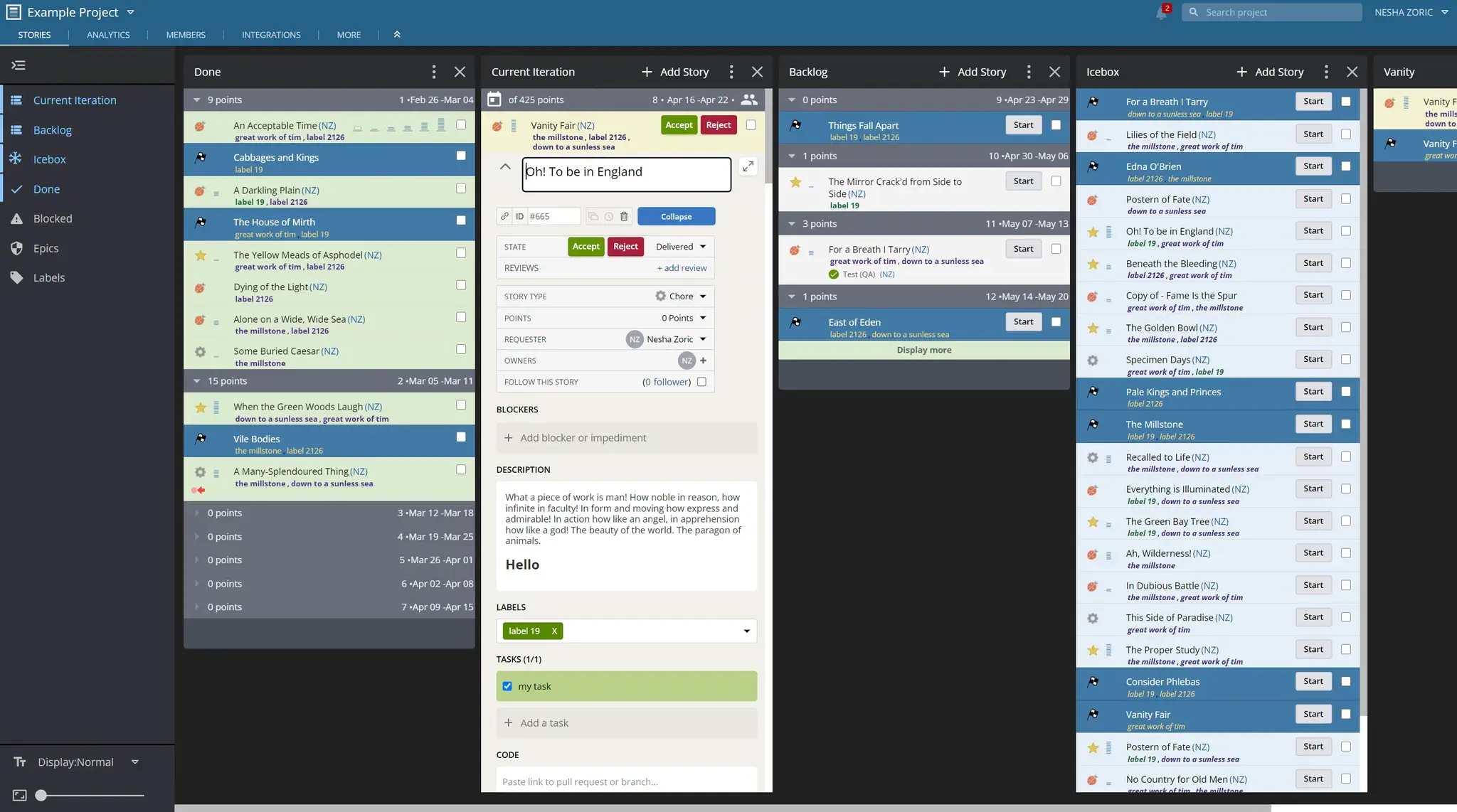Open the Labels panel from the sidebar
Image resolution: width=1457 pixels, height=812 pixels.
coord(49,277)
